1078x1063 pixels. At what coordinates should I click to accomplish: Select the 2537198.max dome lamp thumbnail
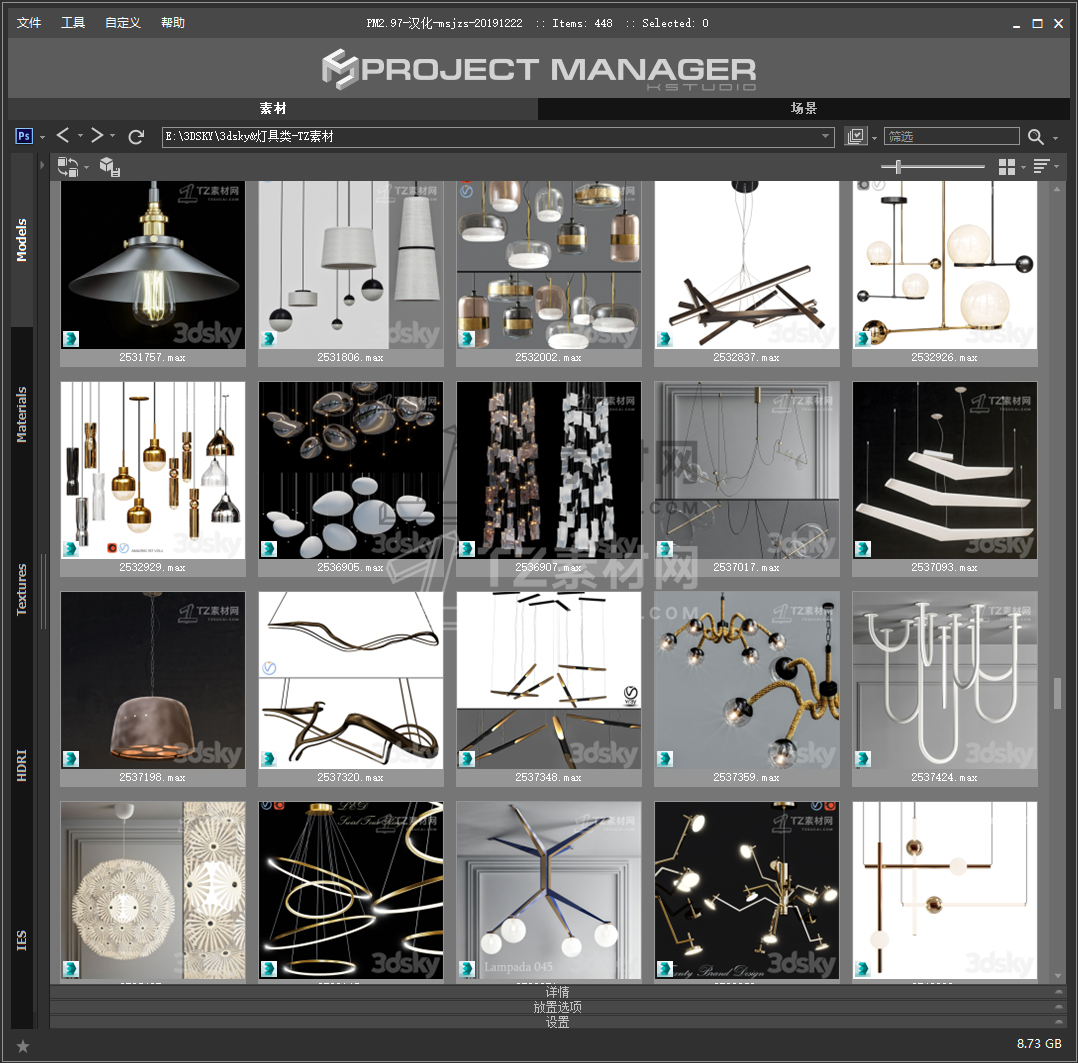tap(153, 680)
